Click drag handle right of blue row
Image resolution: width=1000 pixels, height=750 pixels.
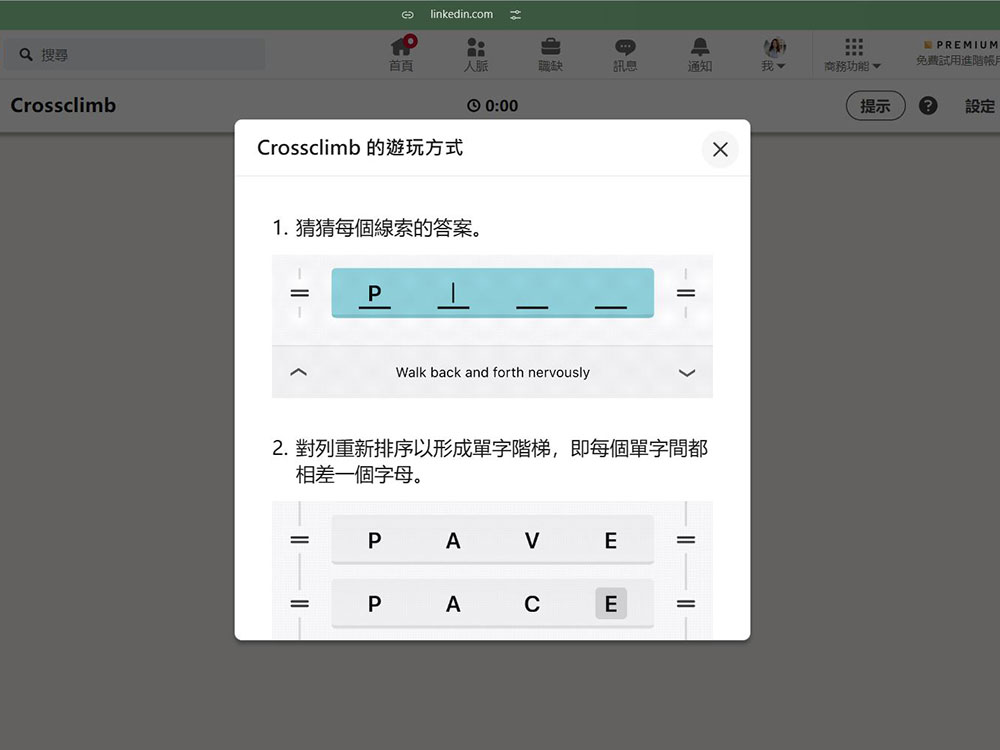686,293
